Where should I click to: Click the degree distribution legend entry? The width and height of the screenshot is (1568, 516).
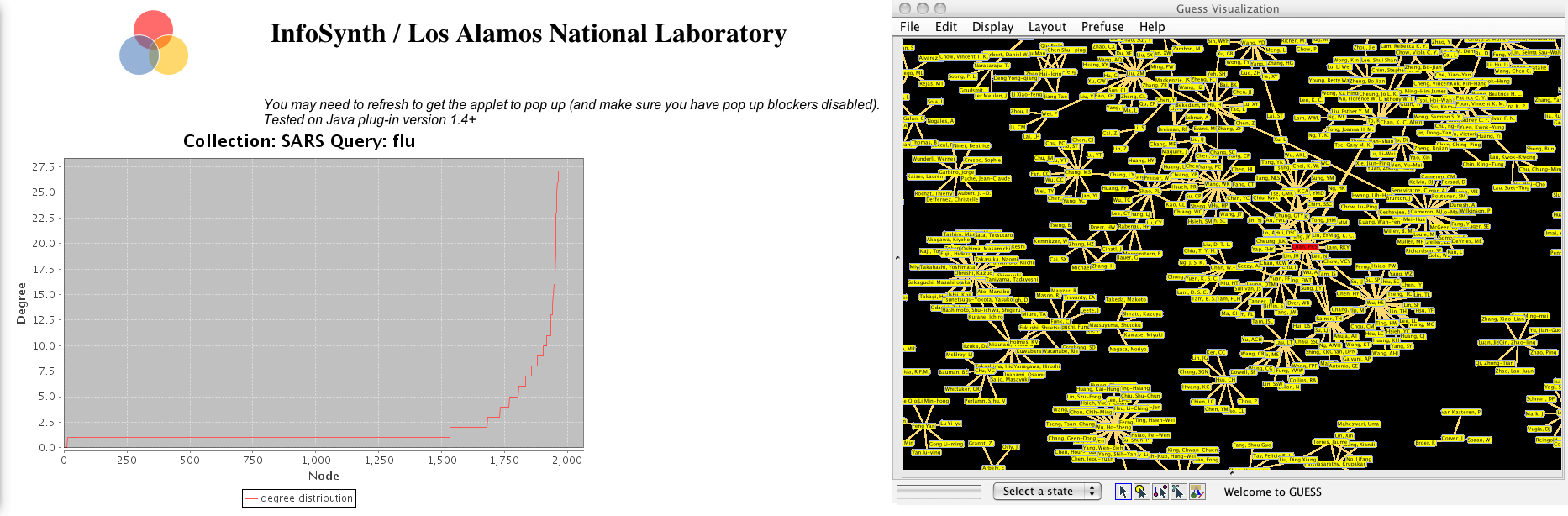click(299, 498)
